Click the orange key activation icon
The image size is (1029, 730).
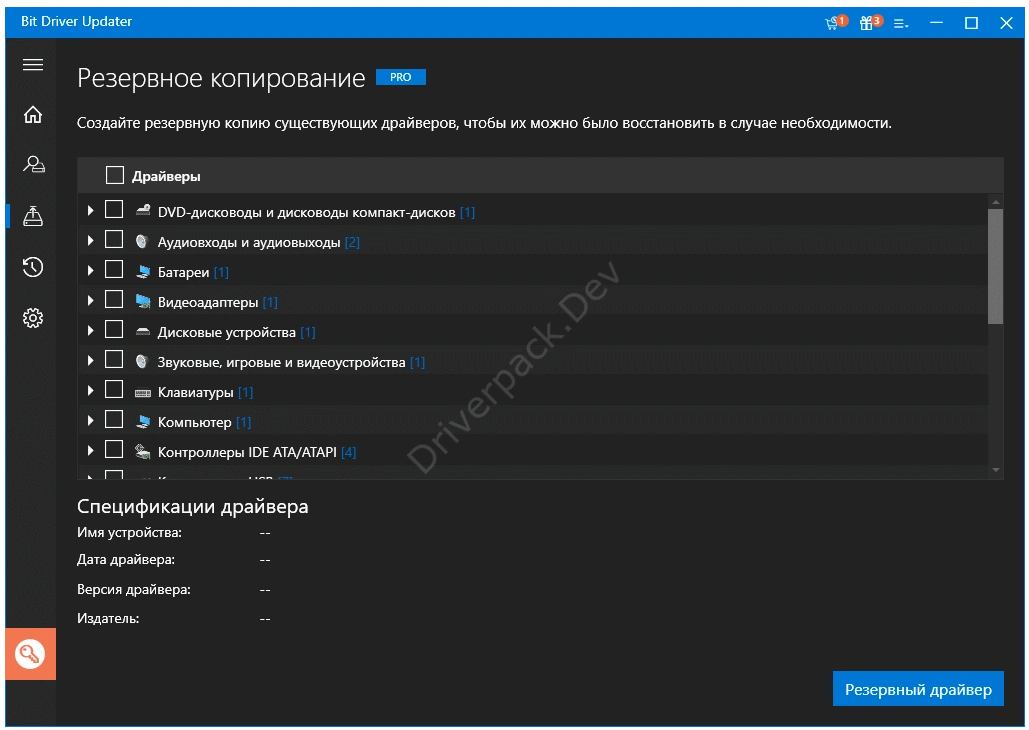pyautogui.click(x=30, y=654)
